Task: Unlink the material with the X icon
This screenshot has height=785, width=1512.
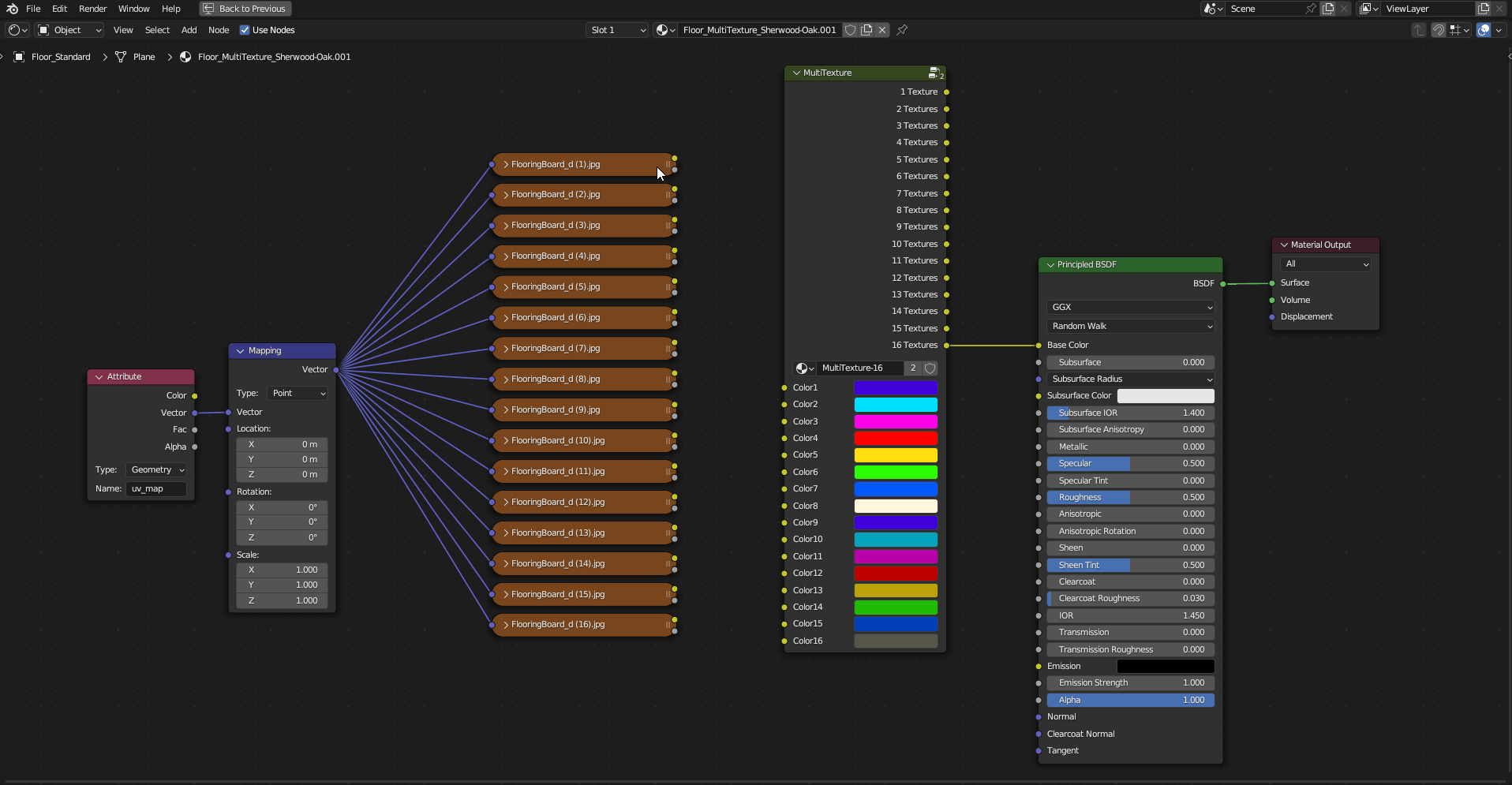Action: click(882, 30)
